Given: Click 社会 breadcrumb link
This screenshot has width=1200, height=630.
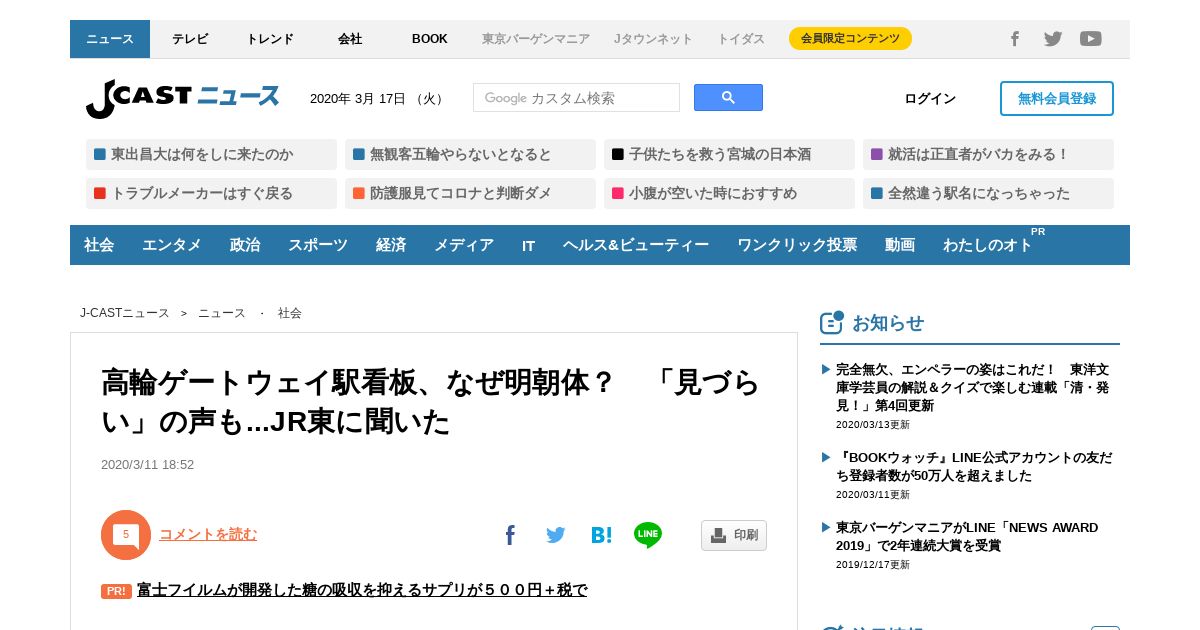Looking at the screenshot, I should click(x=290, y=313).
